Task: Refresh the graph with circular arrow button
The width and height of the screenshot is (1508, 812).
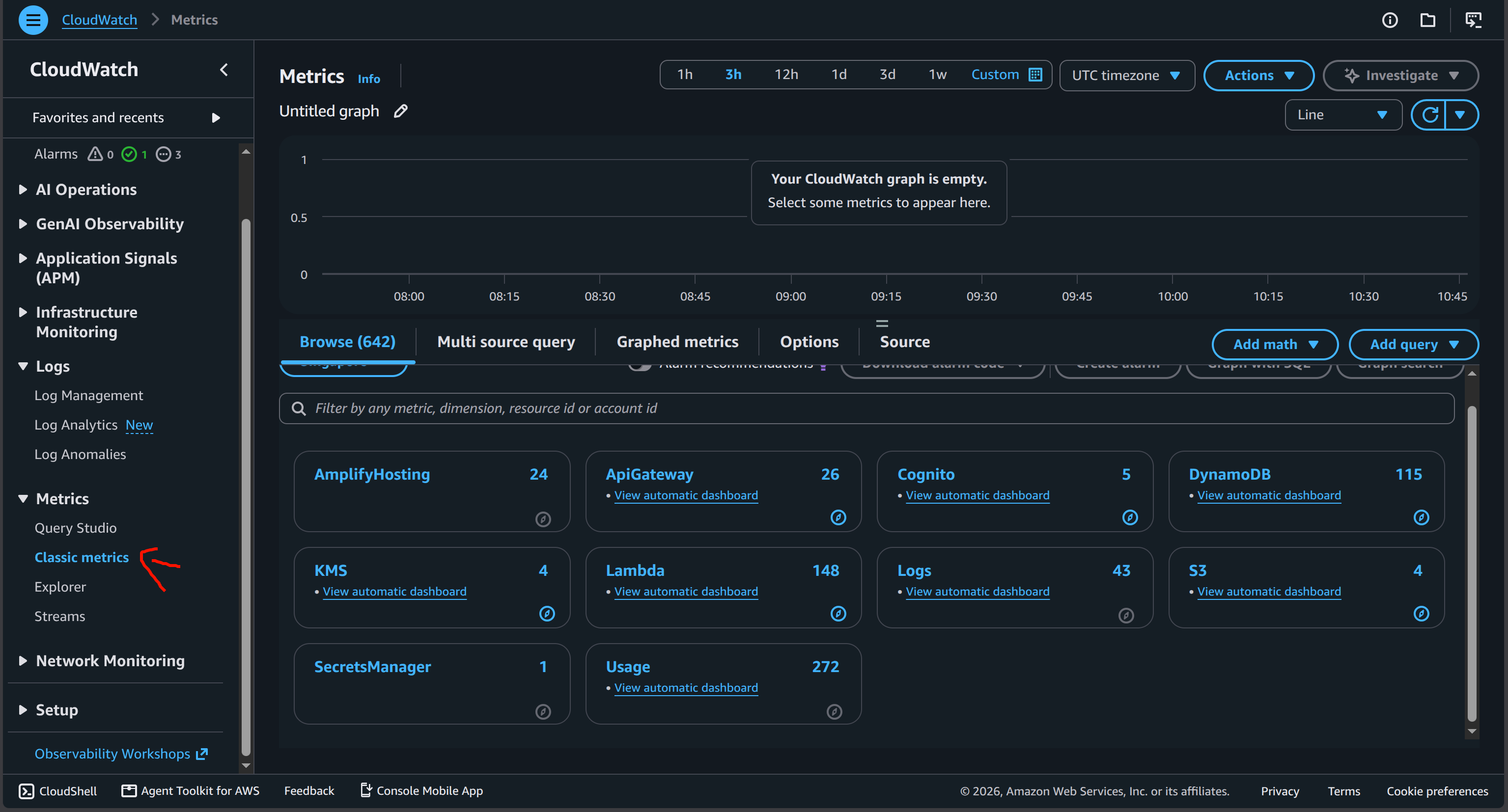Action: click(1429, 115)
